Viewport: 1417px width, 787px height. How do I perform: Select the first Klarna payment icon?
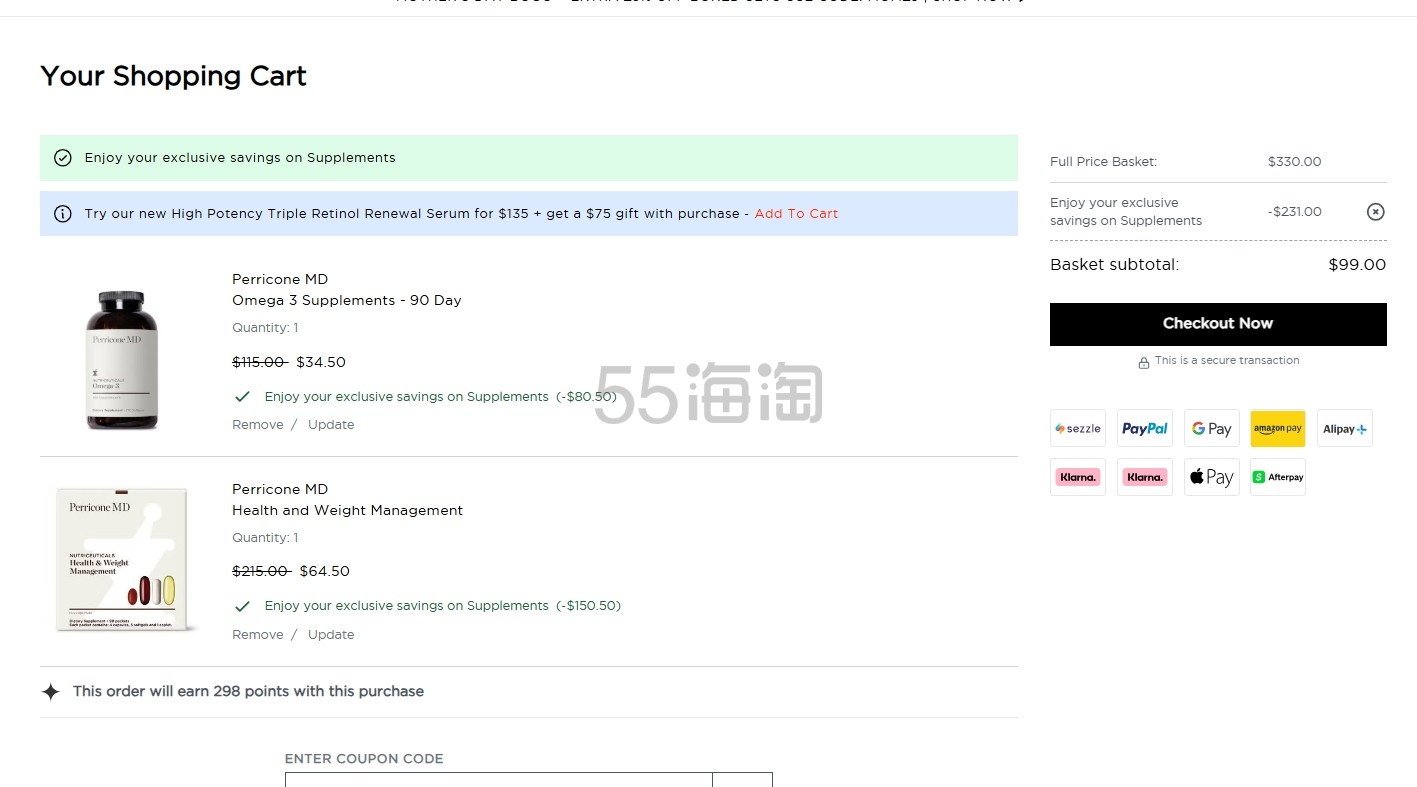tap(1077, 477)
